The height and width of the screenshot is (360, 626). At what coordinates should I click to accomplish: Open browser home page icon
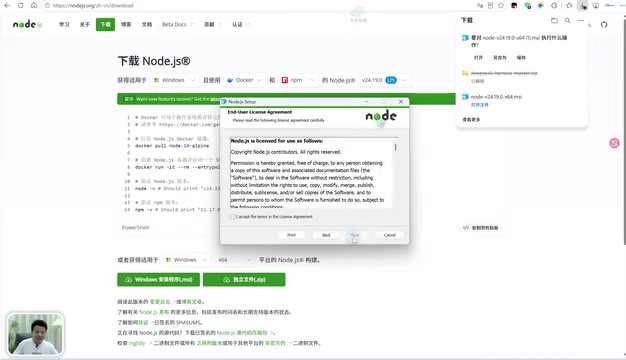pos(34,6)
